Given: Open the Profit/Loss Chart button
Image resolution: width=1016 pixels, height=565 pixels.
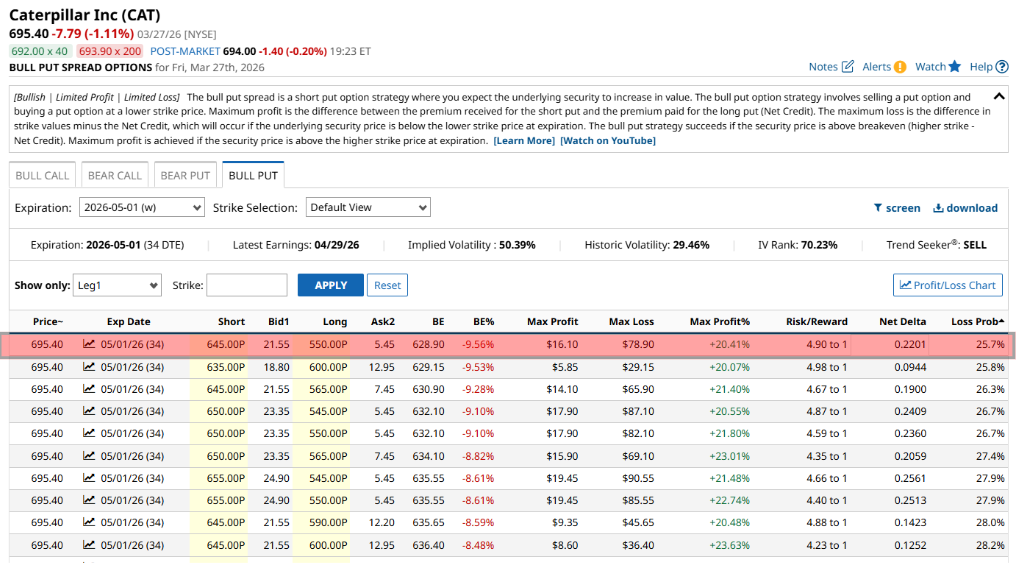Looking at the screenshot, I should point(947,285).
